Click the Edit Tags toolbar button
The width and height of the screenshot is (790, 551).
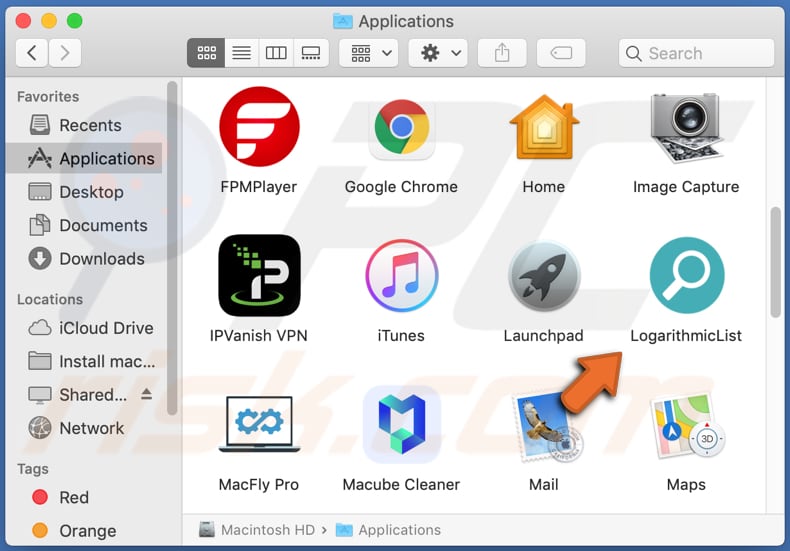pos(561,53)
